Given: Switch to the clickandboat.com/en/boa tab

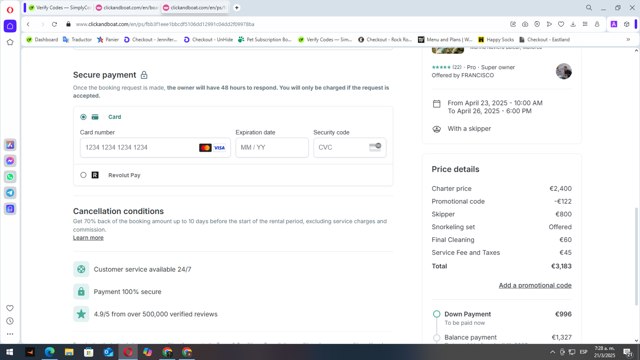Looking at the screenshot, I should point(127,8).
